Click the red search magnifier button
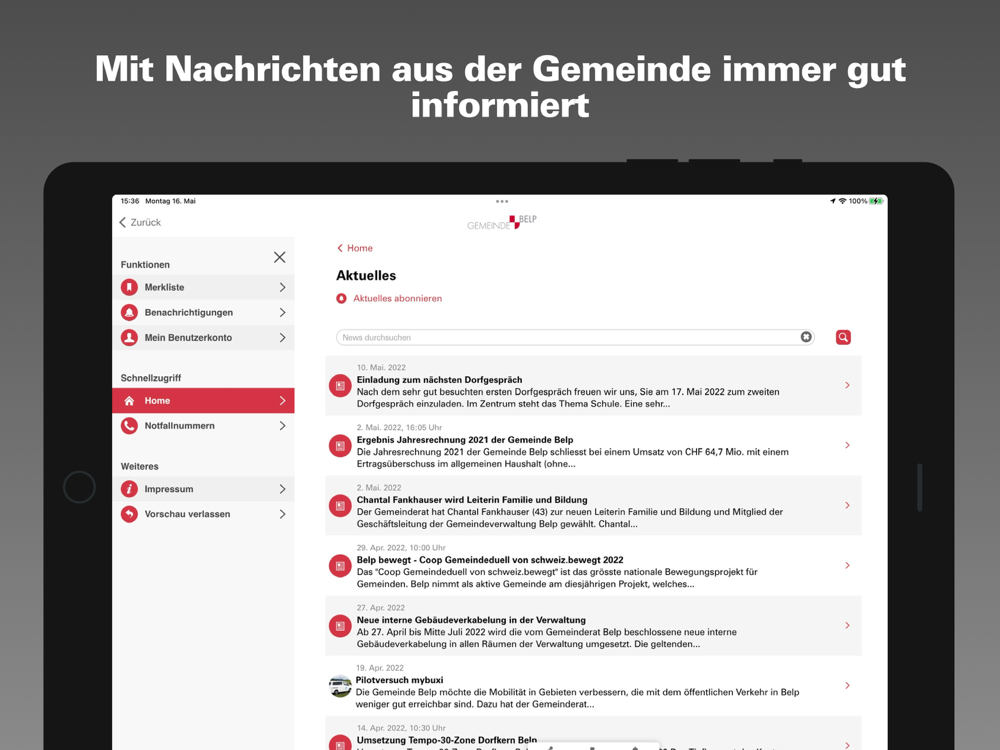Screen dimensions: 1000x750 coord(843,337)
